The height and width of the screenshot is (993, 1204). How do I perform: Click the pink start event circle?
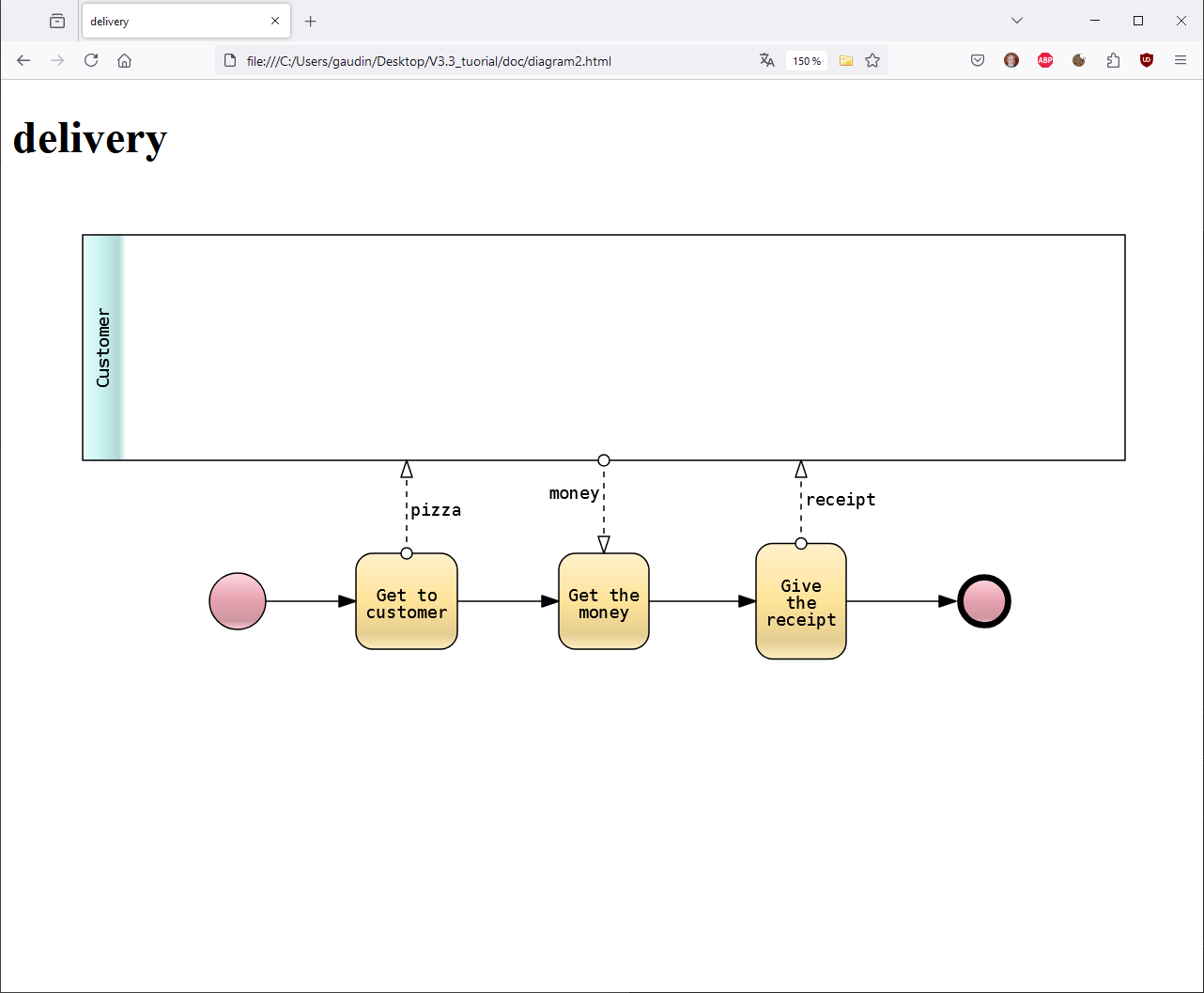pyautogui.click(x=238, y=601)
